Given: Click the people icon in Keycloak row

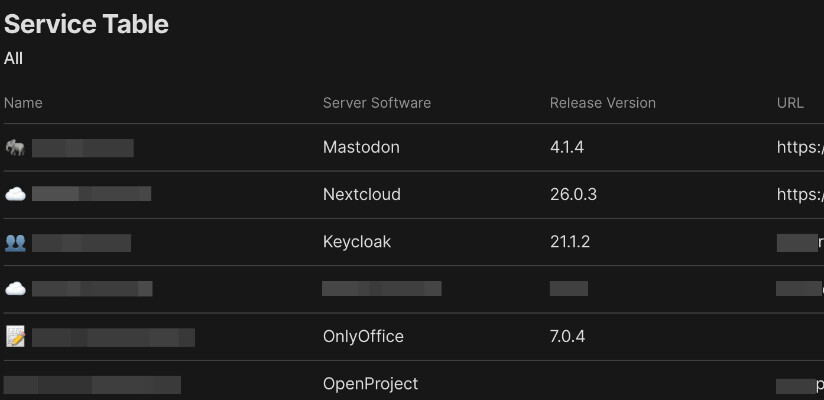Looking at the screenshot, I should tap(15, 242).
